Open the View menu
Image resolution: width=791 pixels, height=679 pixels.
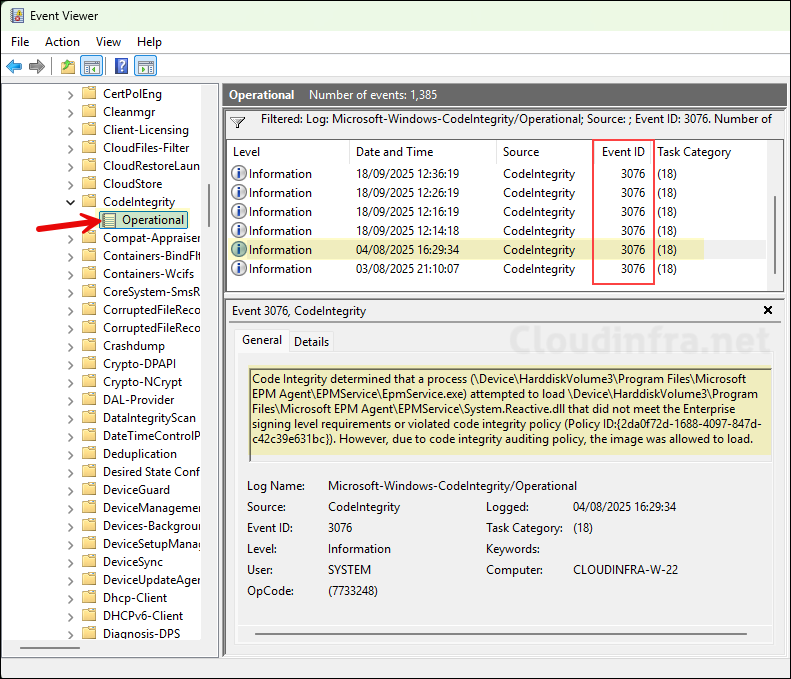108,42
